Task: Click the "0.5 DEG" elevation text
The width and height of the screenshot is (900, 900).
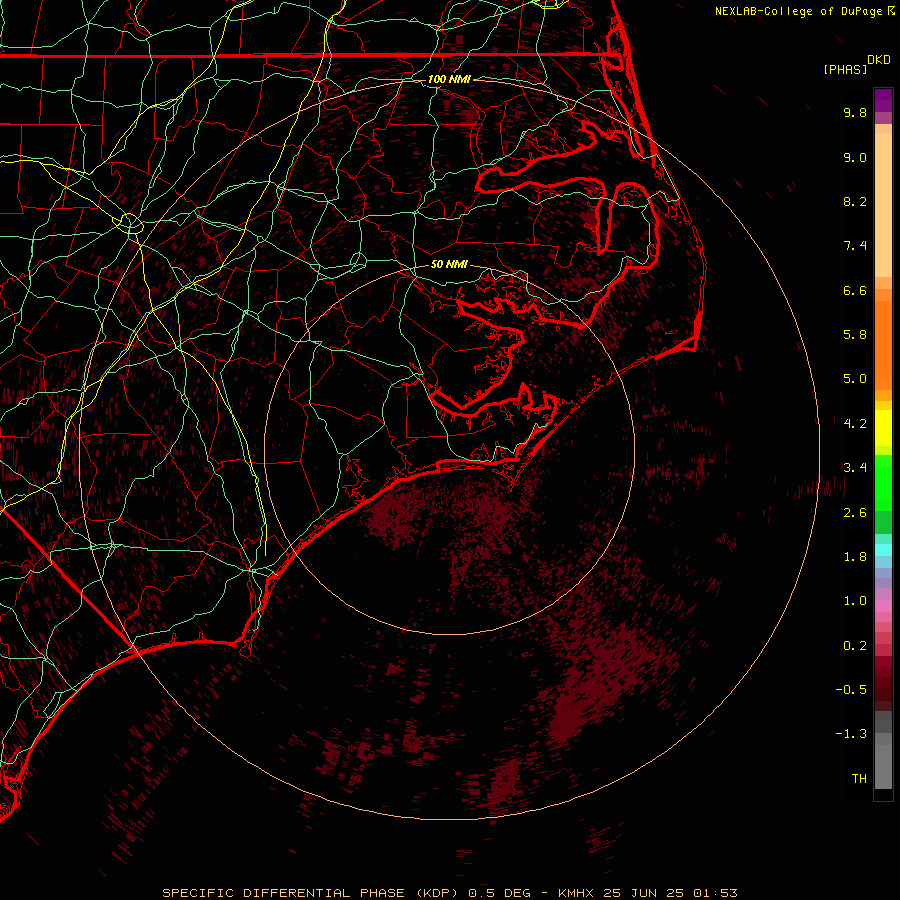Action: (497, 893)
